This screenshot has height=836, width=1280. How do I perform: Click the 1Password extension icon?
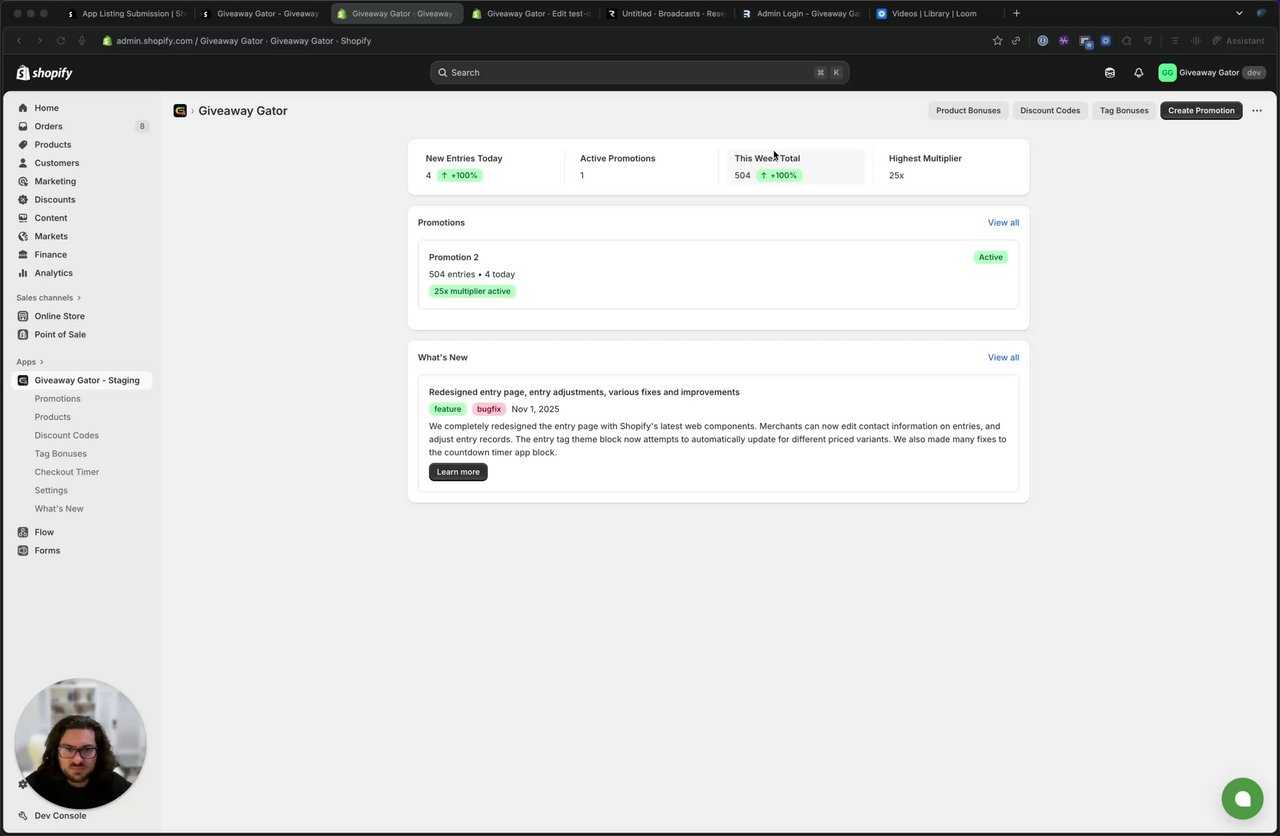click(x=1043, y=41)
